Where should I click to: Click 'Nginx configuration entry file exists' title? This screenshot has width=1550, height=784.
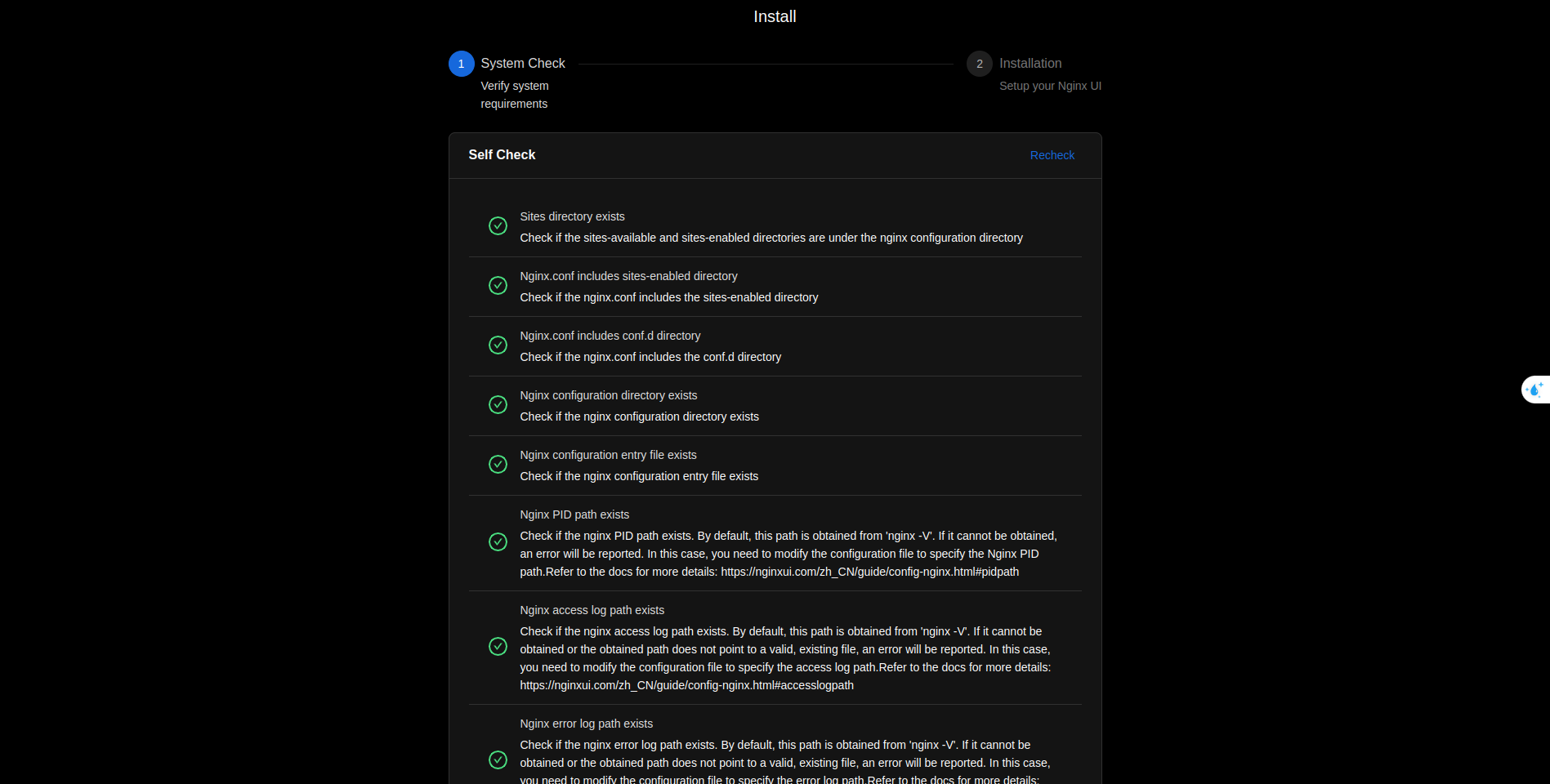pyautogui.click(x=608, y=455)
